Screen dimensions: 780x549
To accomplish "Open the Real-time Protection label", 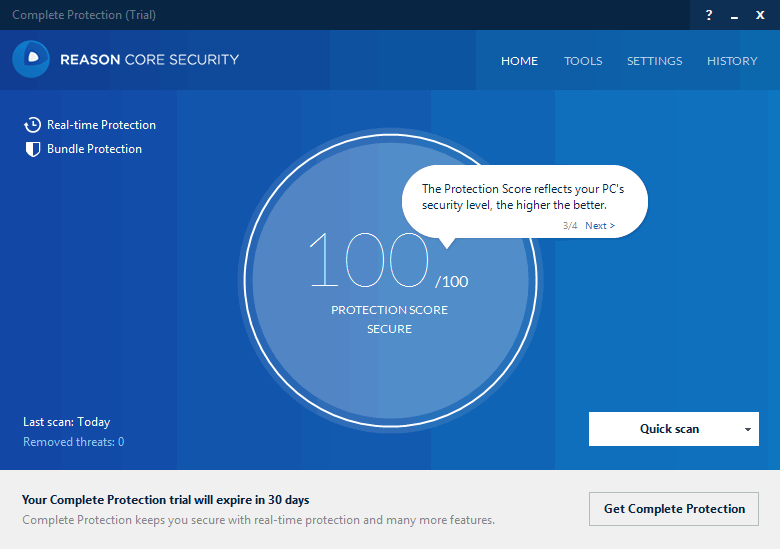I will 101,125.
